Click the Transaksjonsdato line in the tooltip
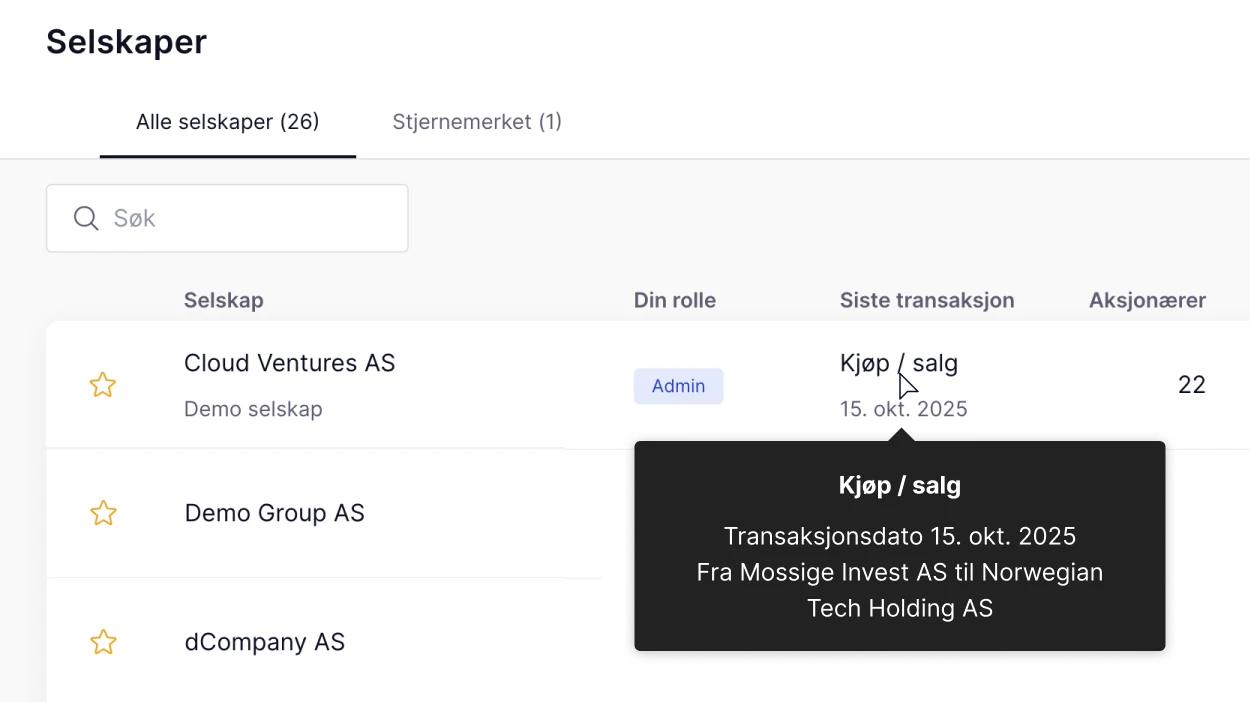Image resolution: width=1250 pixels, height=702 pixels. (899, 536)
